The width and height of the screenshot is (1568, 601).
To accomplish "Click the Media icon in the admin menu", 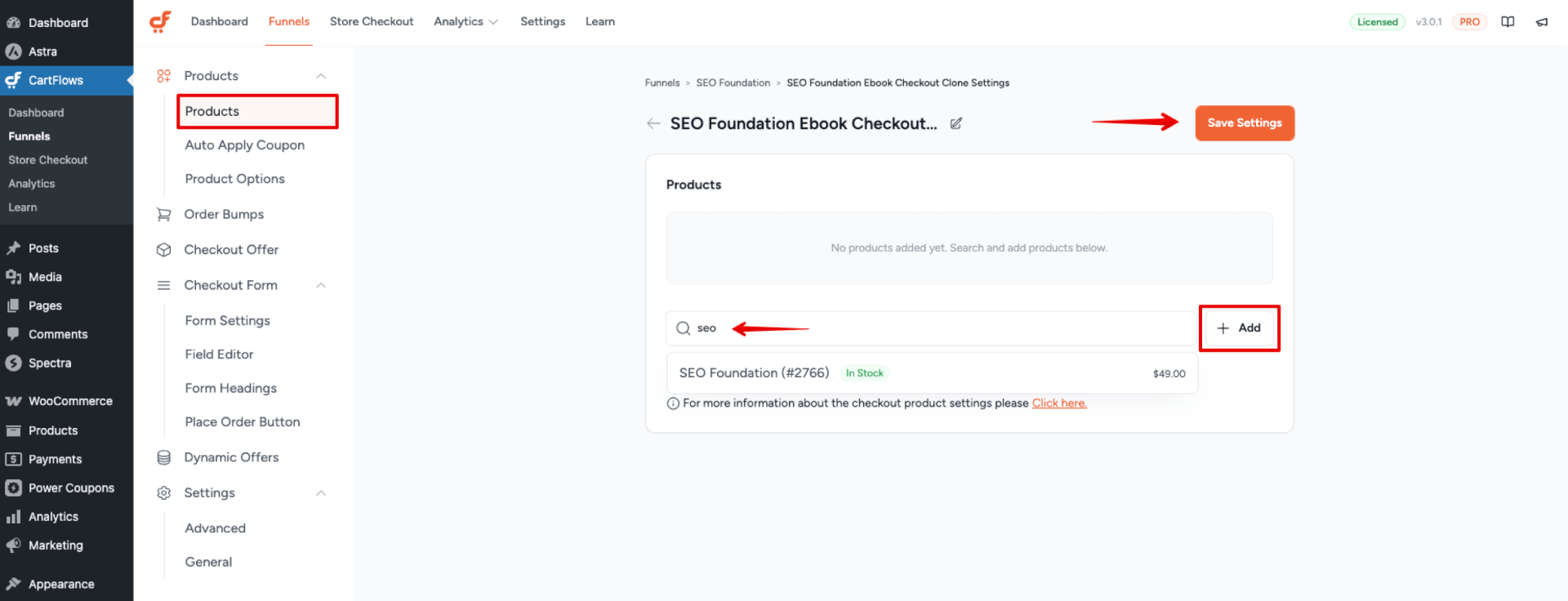I will click(14, 277).
